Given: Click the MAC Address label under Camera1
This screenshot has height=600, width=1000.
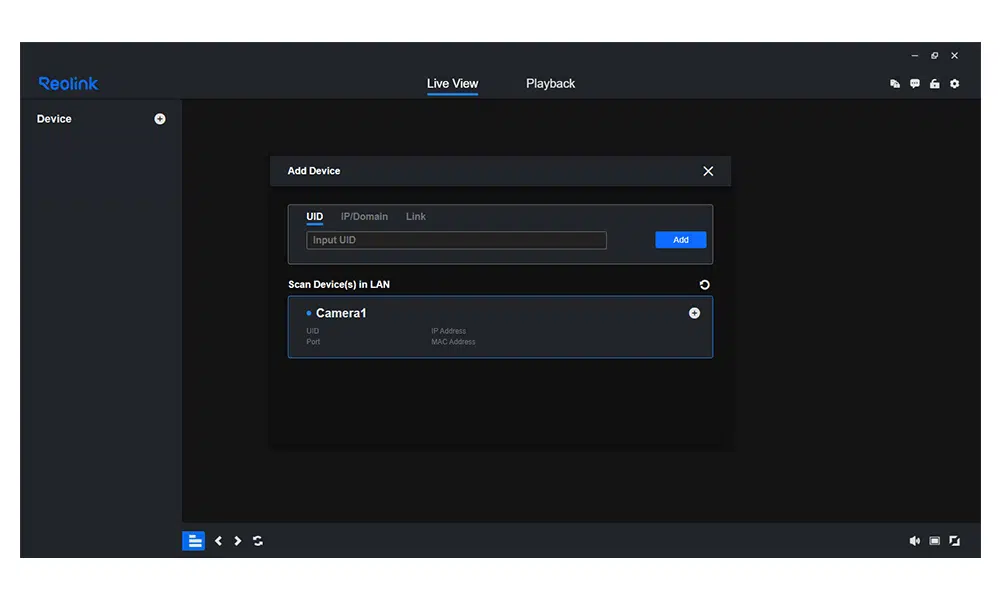Looking at the screenshot, I should point(453,342).
